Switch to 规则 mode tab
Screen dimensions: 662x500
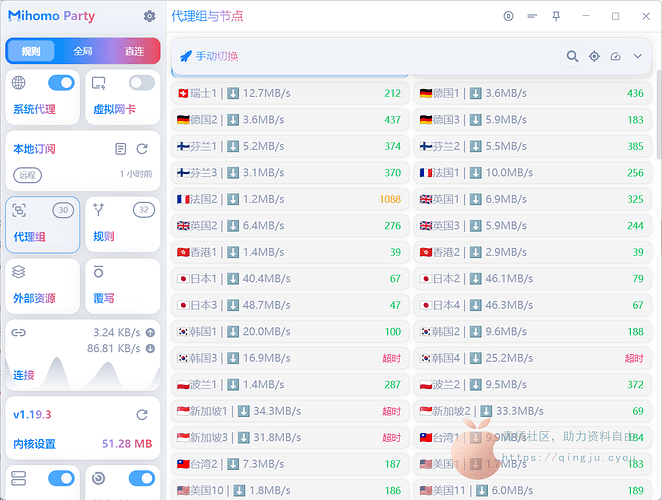[31, 51]
